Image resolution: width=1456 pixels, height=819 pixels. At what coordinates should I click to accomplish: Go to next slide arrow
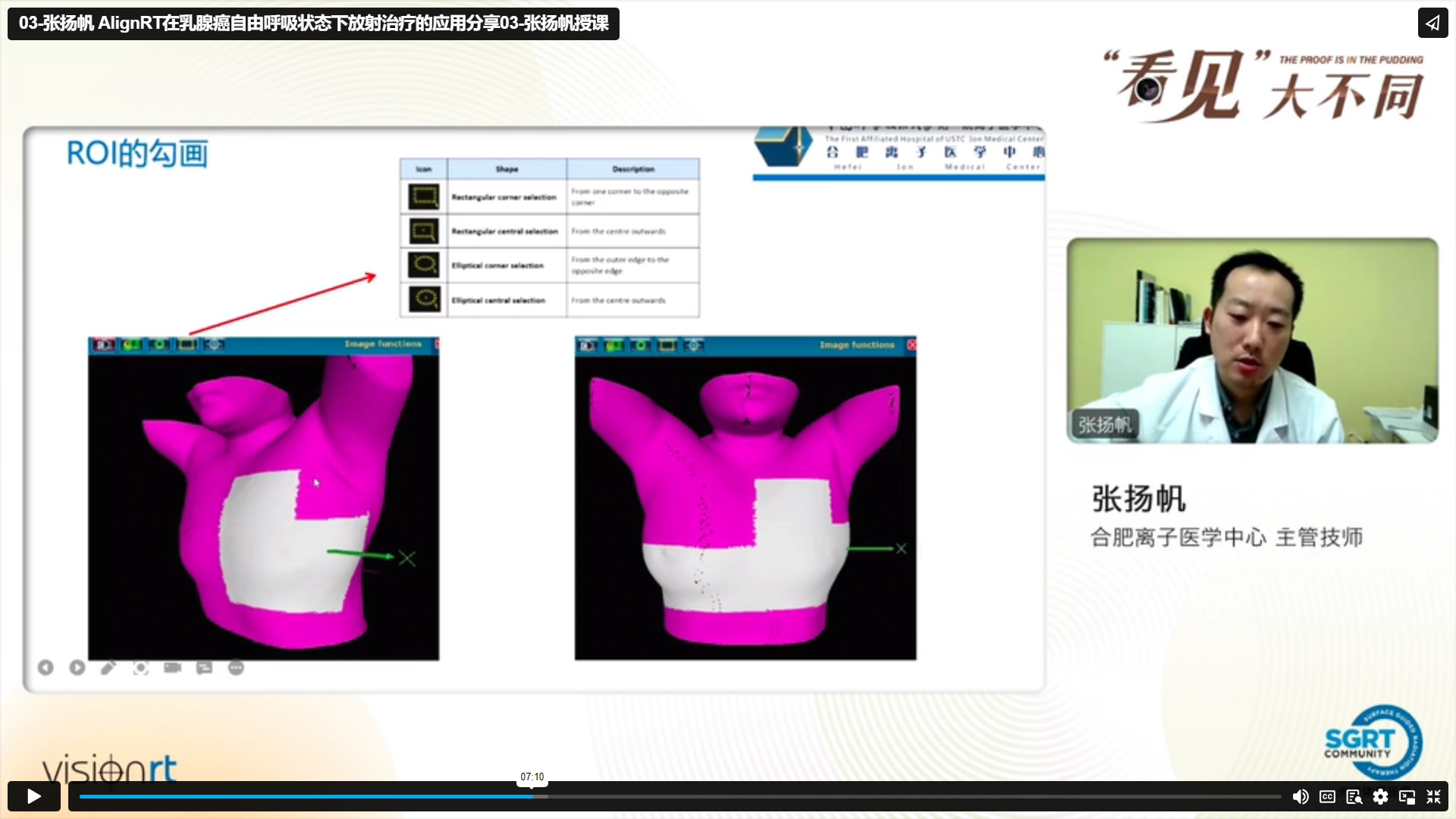(x=77, y=667)
